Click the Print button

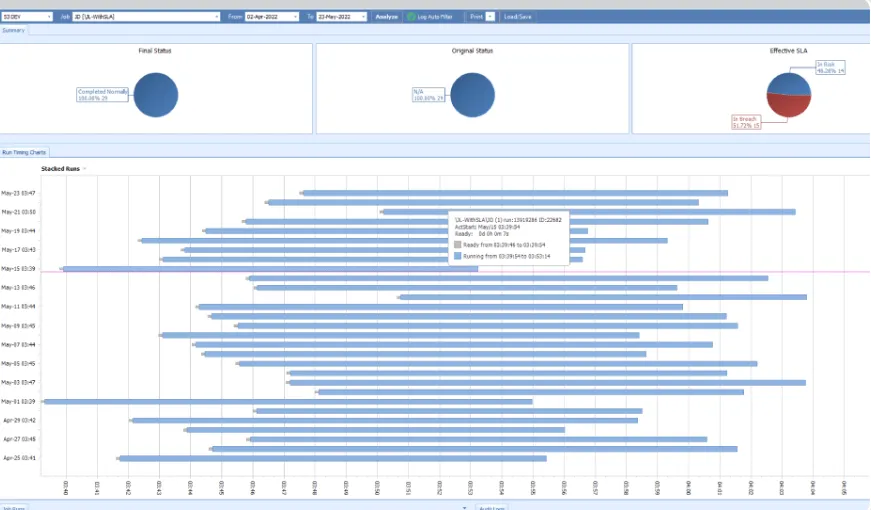click(476, 17)
